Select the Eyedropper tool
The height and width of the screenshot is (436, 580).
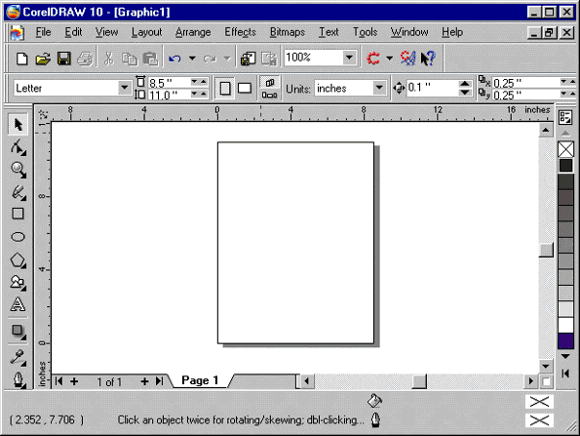tap(18, 357)
